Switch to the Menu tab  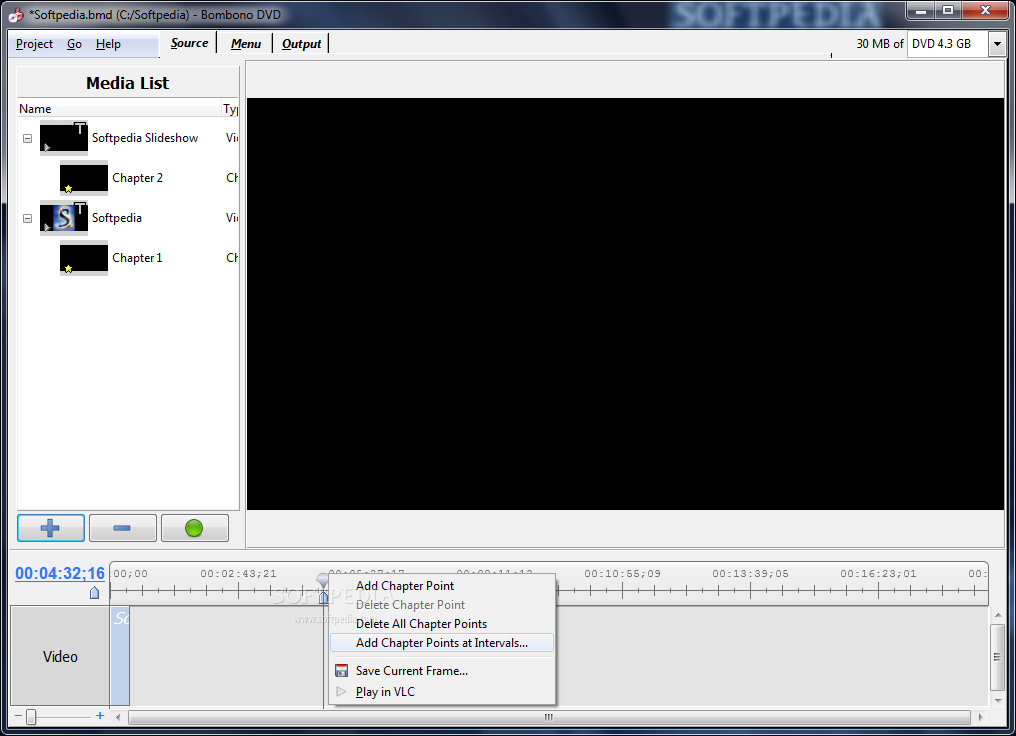point(246,43)
